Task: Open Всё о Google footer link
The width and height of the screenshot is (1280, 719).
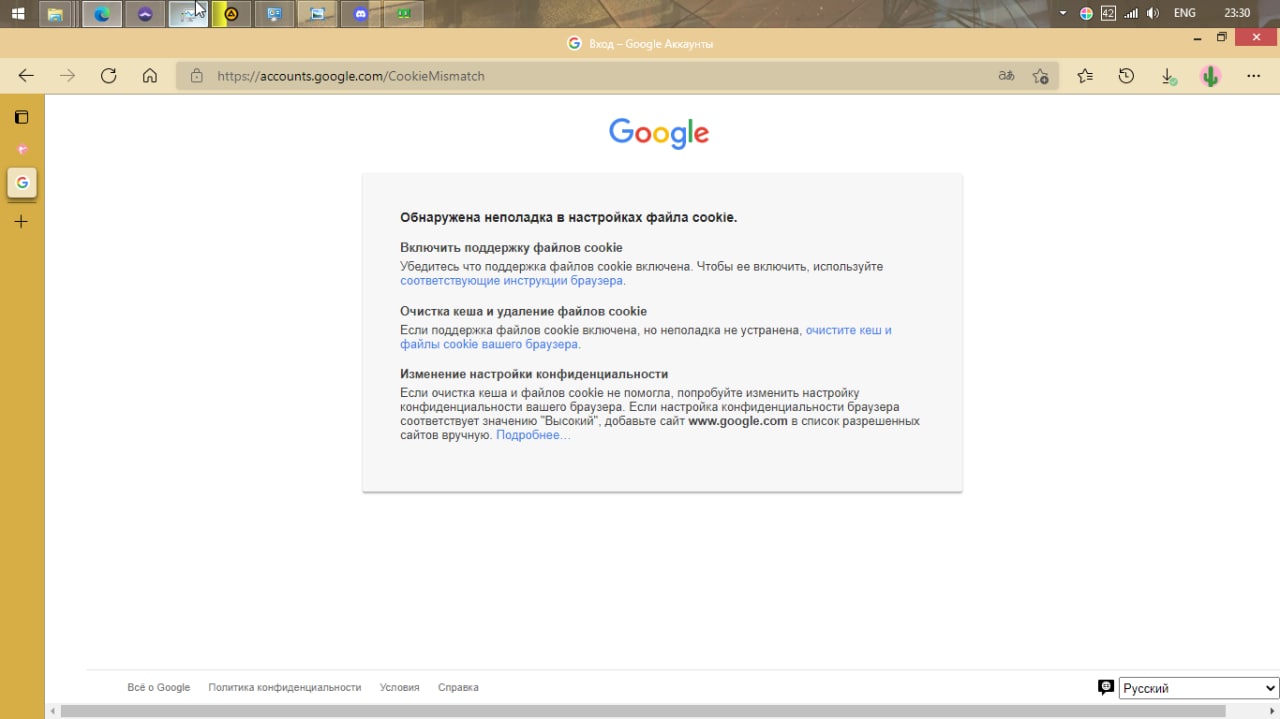Action: [159, 687]
